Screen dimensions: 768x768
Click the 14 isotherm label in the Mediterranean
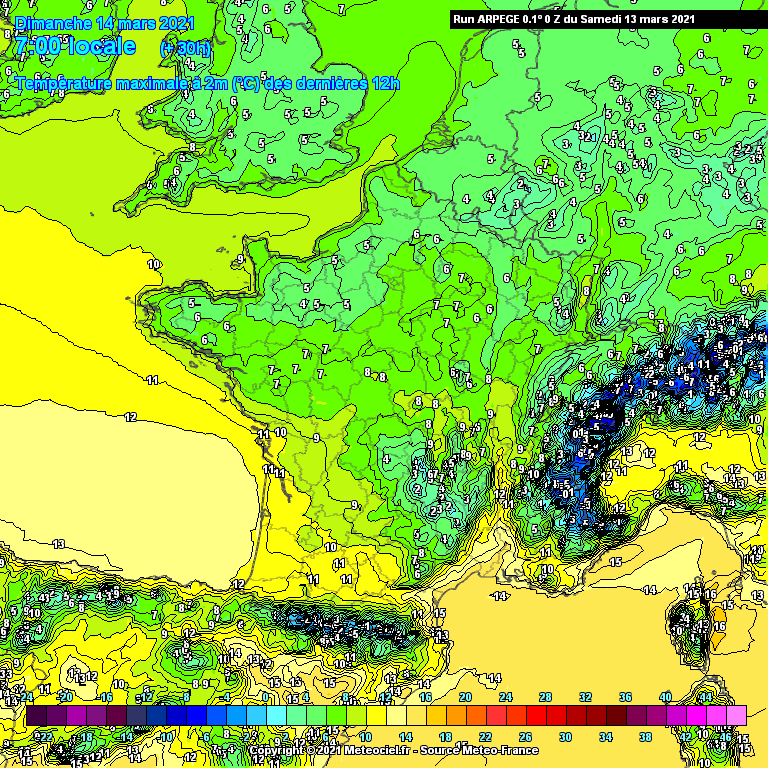point(499,596)
